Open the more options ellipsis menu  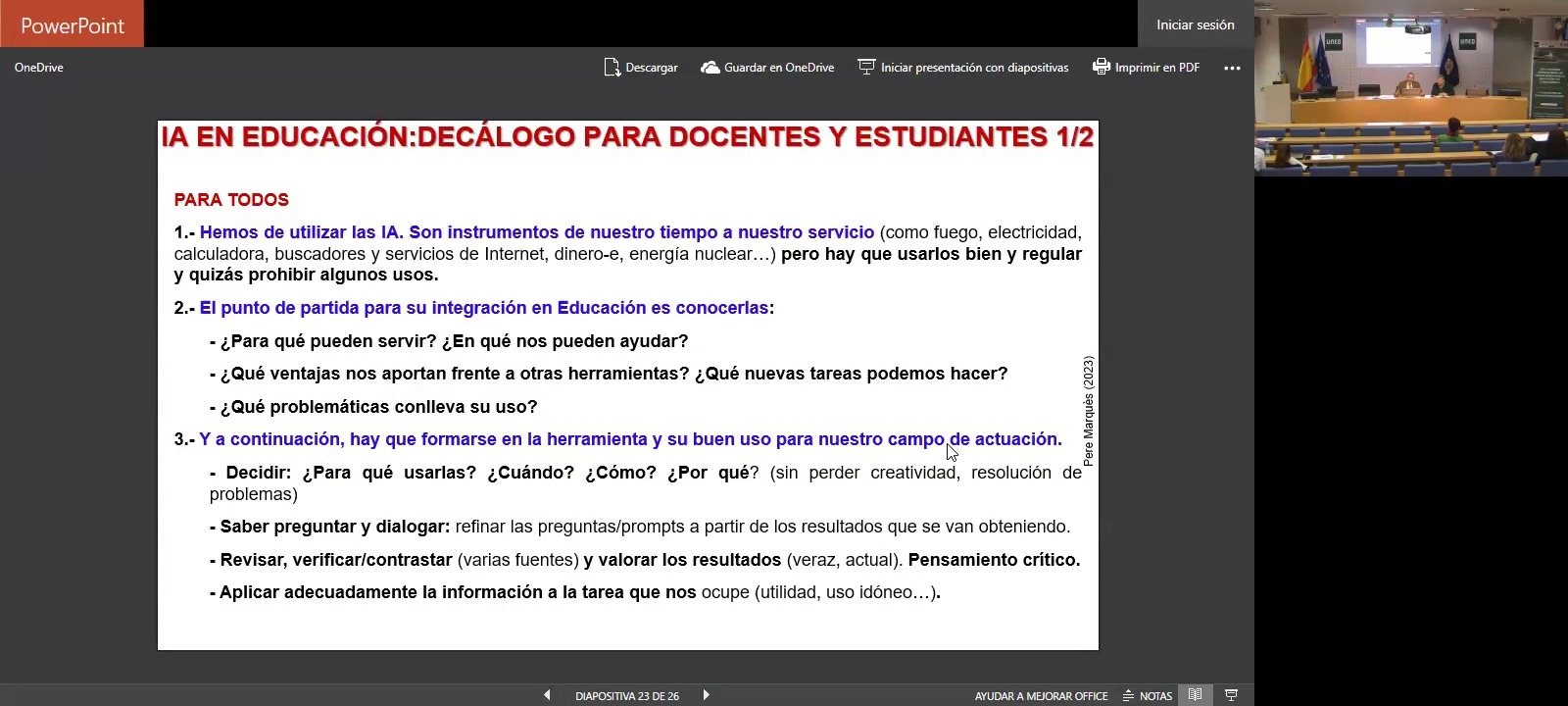click(x=1232, y=68)
